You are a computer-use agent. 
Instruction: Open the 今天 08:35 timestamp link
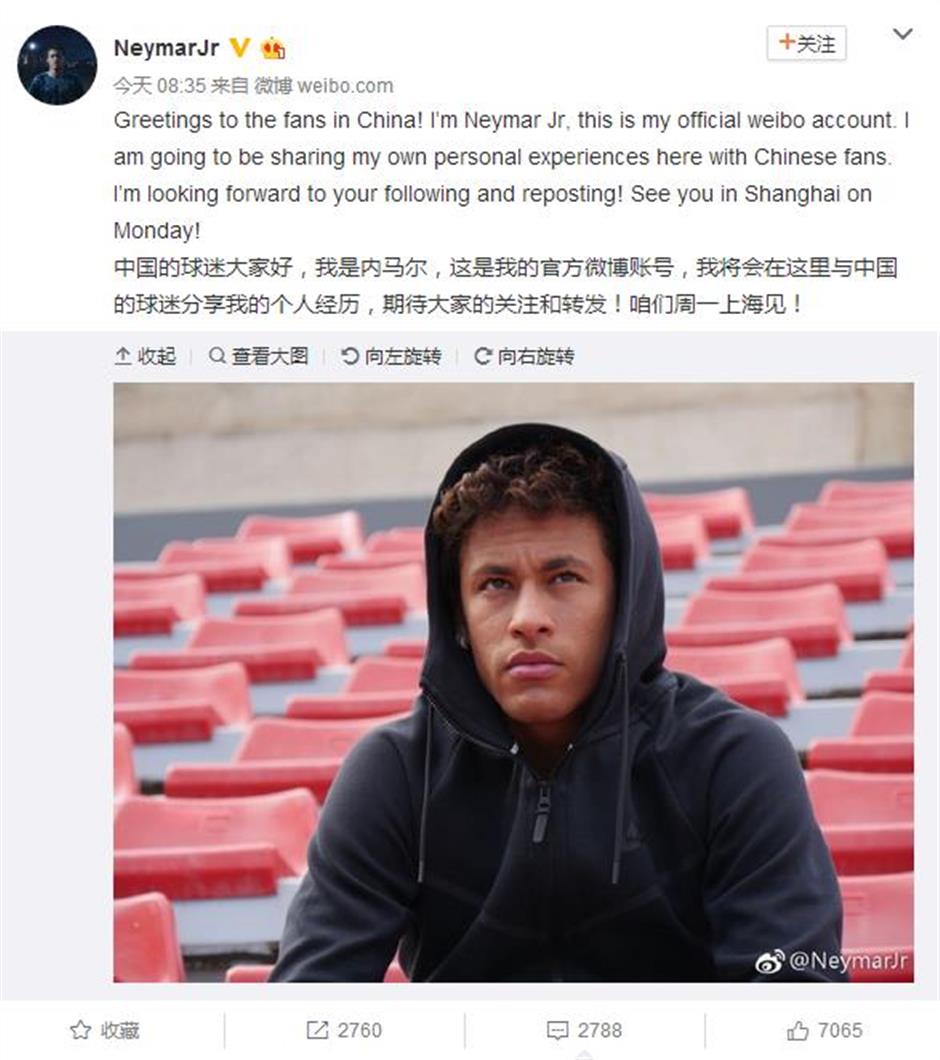click(x=160, y=86)
